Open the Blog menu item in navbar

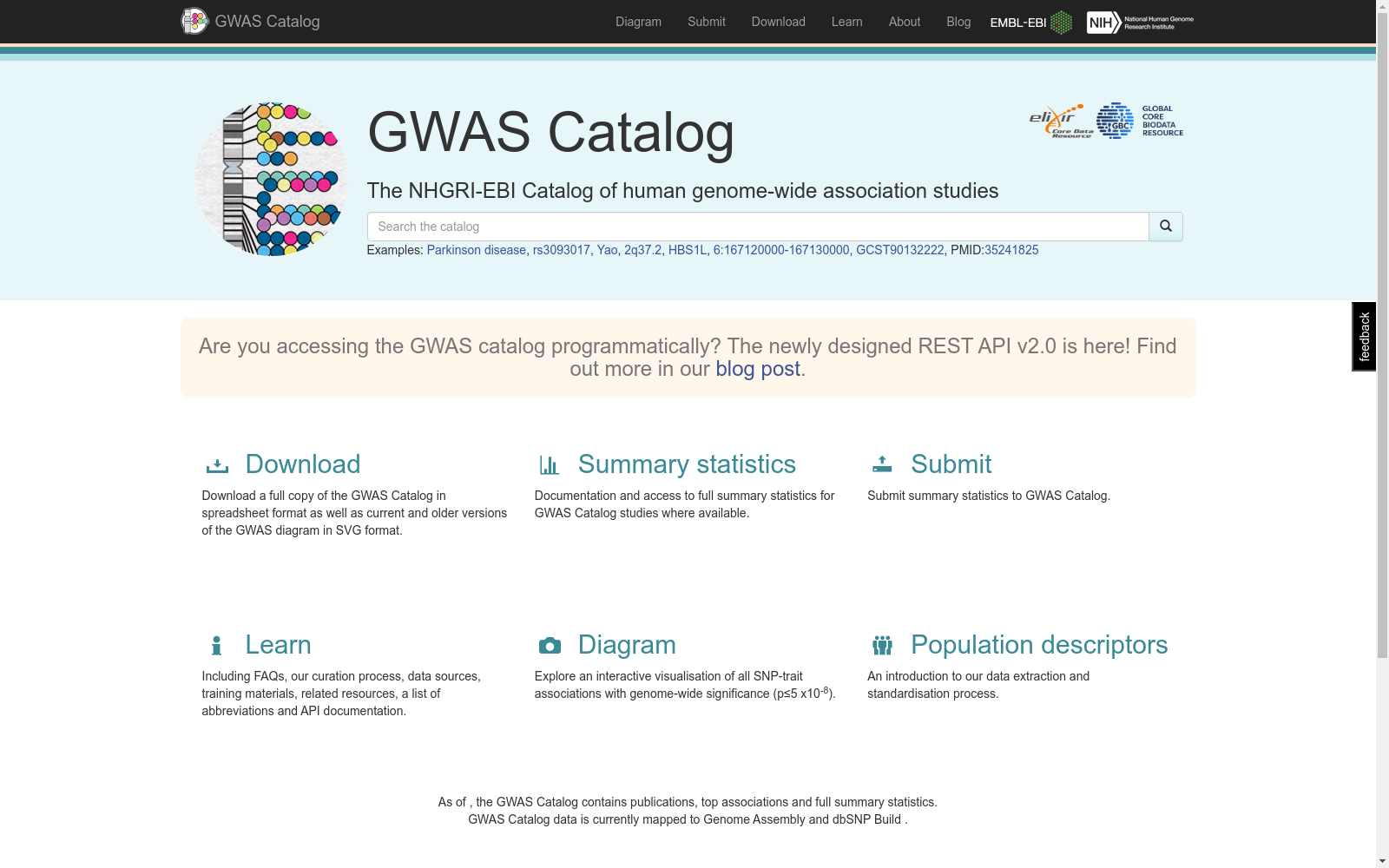tap(958, 22)
